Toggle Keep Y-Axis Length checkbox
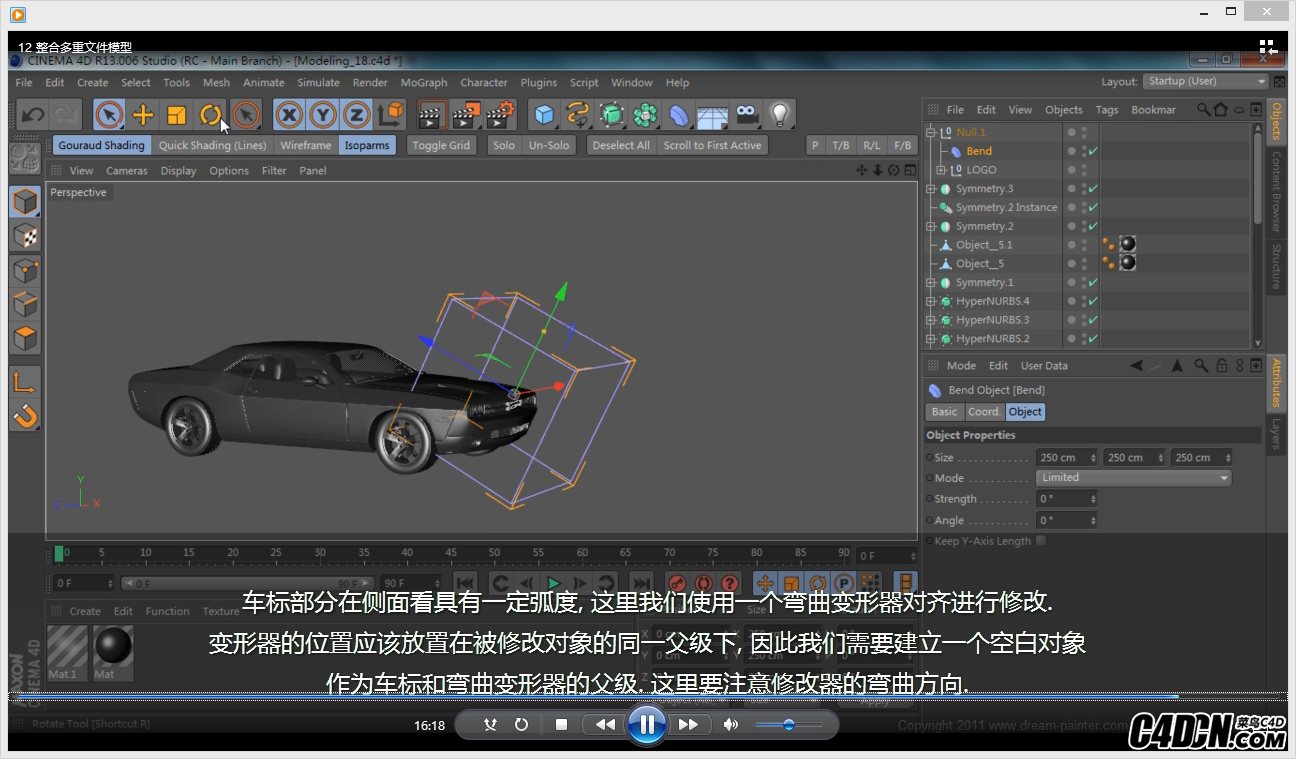 [1041, 541]
